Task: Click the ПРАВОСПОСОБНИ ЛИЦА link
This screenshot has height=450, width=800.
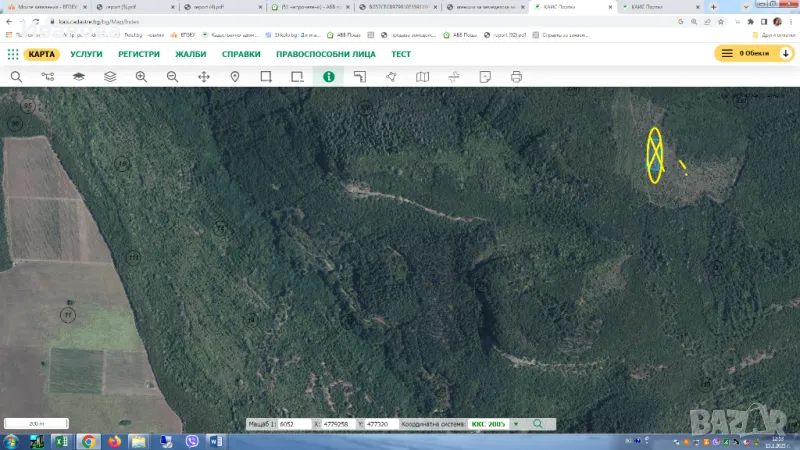Action: coord(326,54)
